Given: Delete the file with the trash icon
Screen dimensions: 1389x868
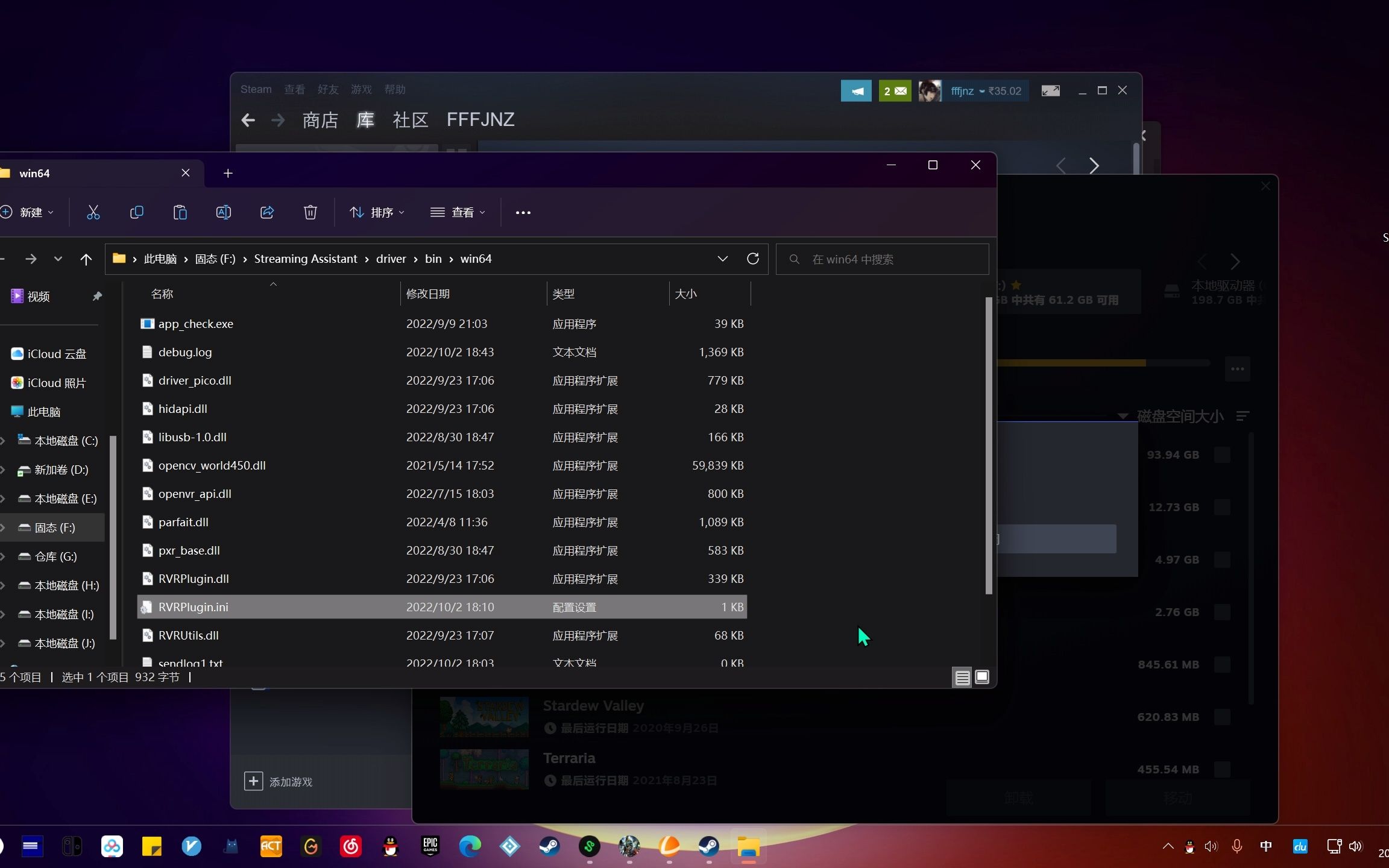Looking at the screenshot, I should click(310, 212).
